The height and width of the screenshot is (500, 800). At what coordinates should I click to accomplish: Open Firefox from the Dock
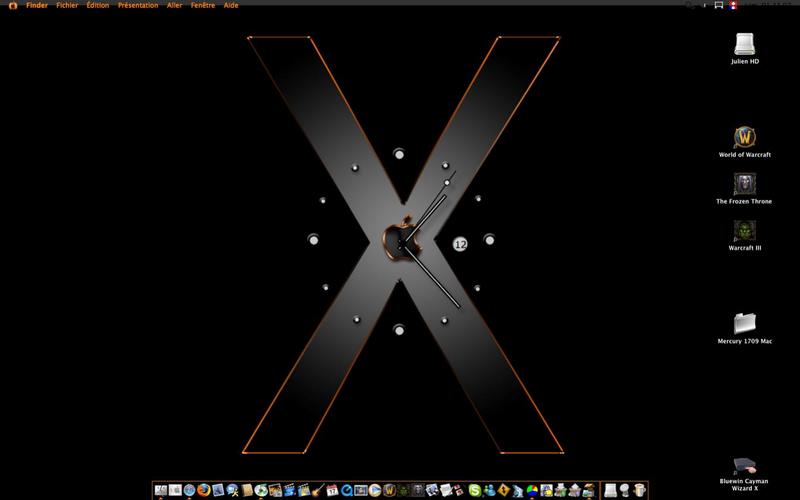point(204,490)
